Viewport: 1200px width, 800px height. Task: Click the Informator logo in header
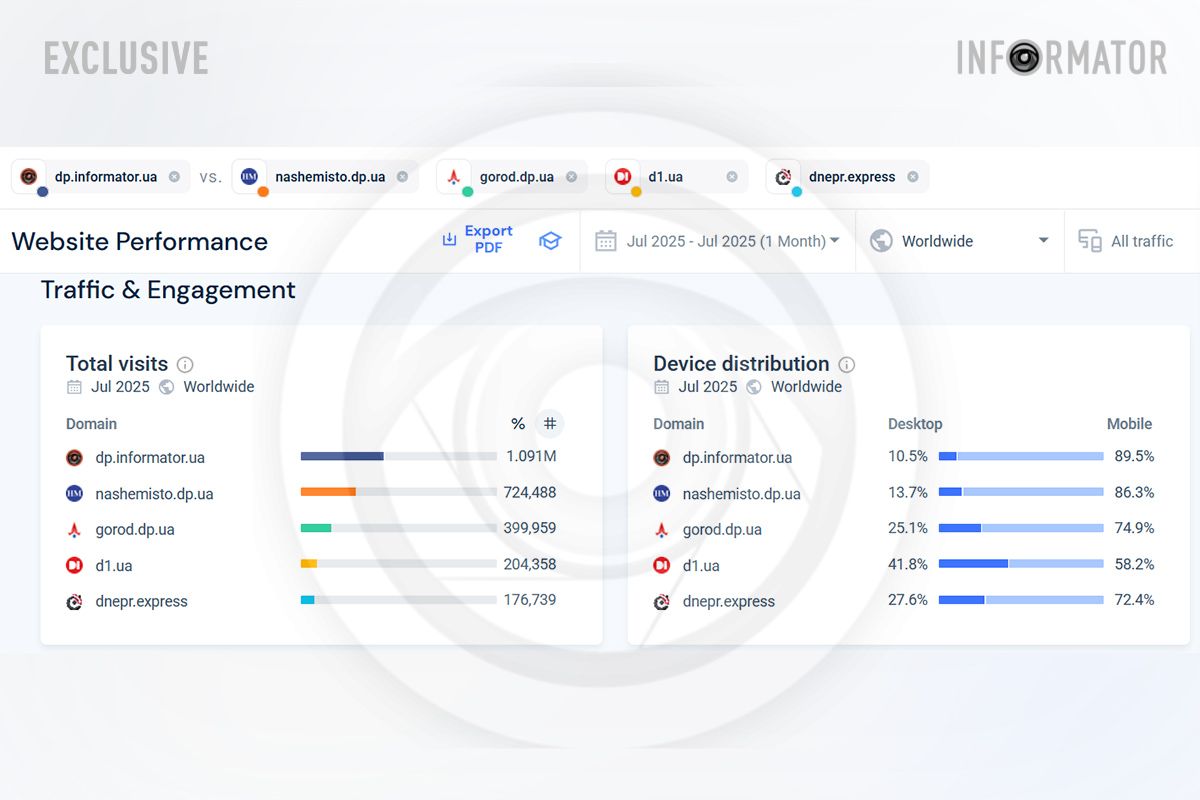click(1061, 58)
